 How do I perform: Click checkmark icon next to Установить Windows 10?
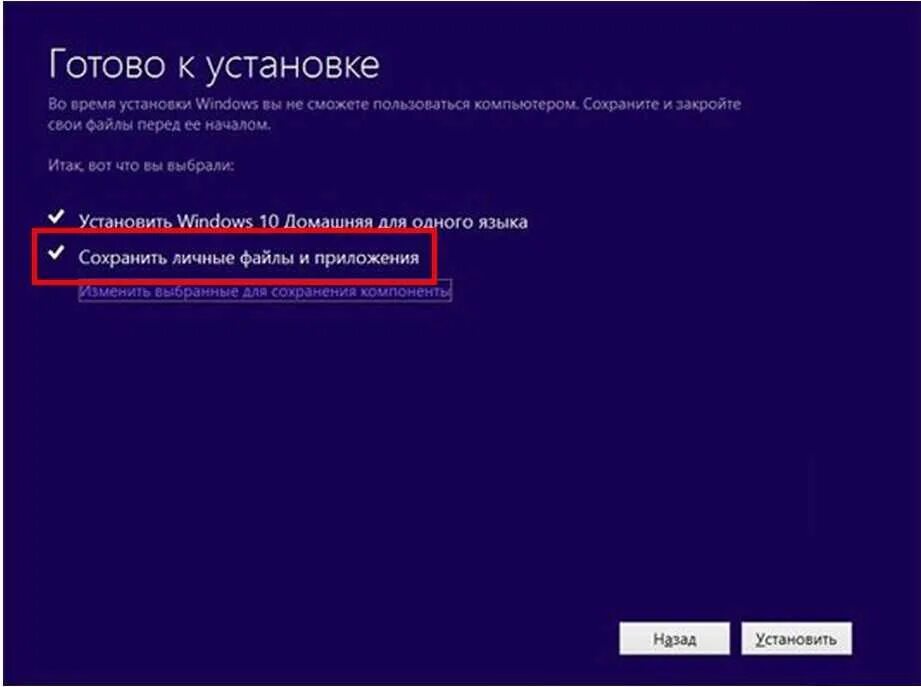click(56, 217)
